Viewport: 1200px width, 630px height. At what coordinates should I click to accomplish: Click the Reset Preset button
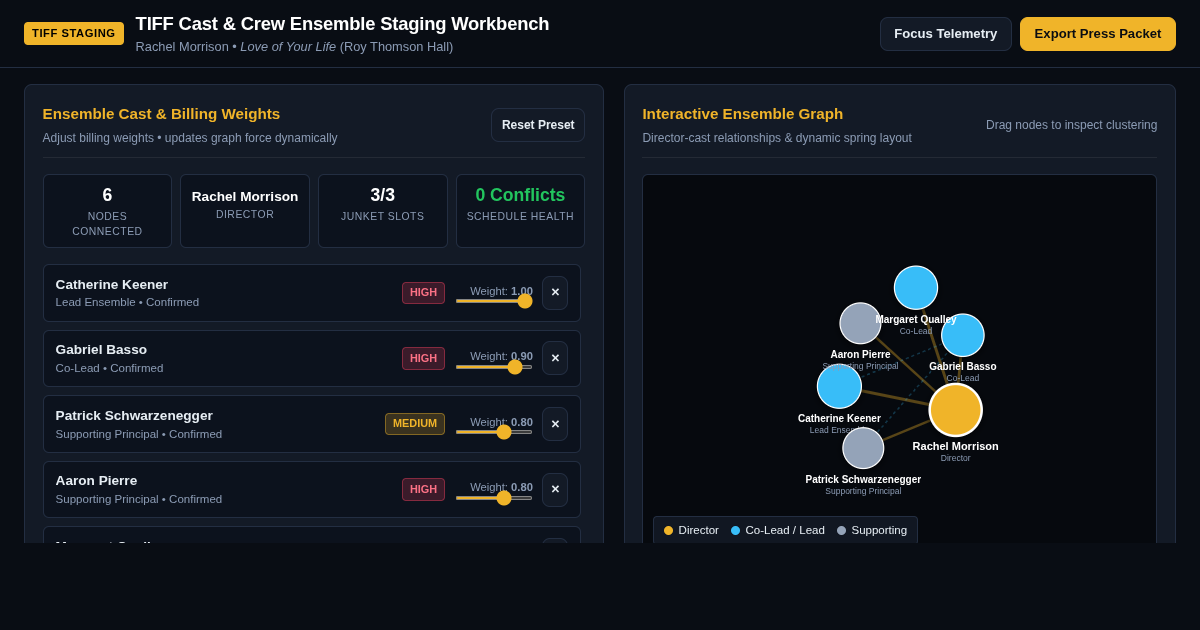(x=538, y=125)
